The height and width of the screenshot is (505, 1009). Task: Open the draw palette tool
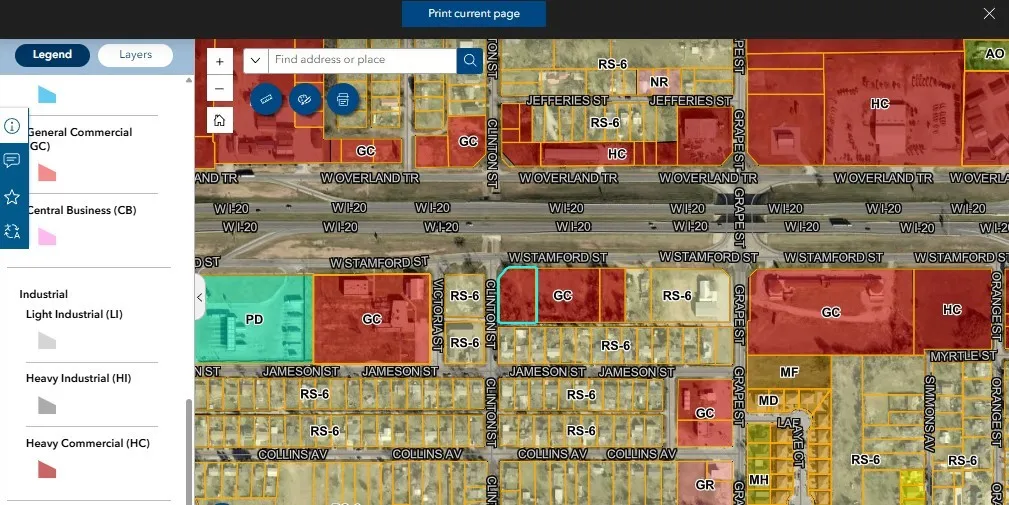tap(305, 99)
